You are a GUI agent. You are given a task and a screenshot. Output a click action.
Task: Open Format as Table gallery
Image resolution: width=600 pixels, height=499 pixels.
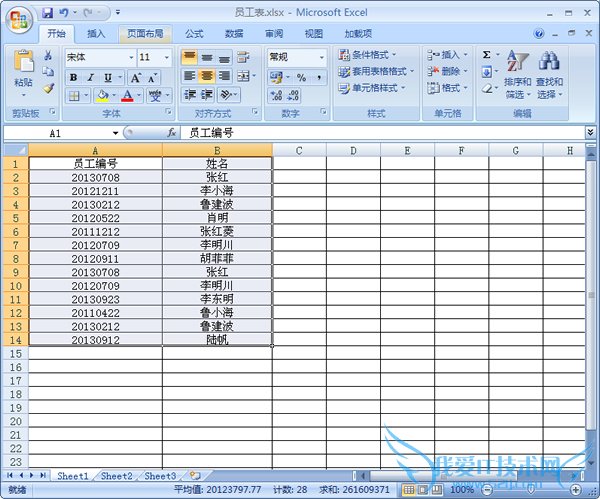click(376, 71)
